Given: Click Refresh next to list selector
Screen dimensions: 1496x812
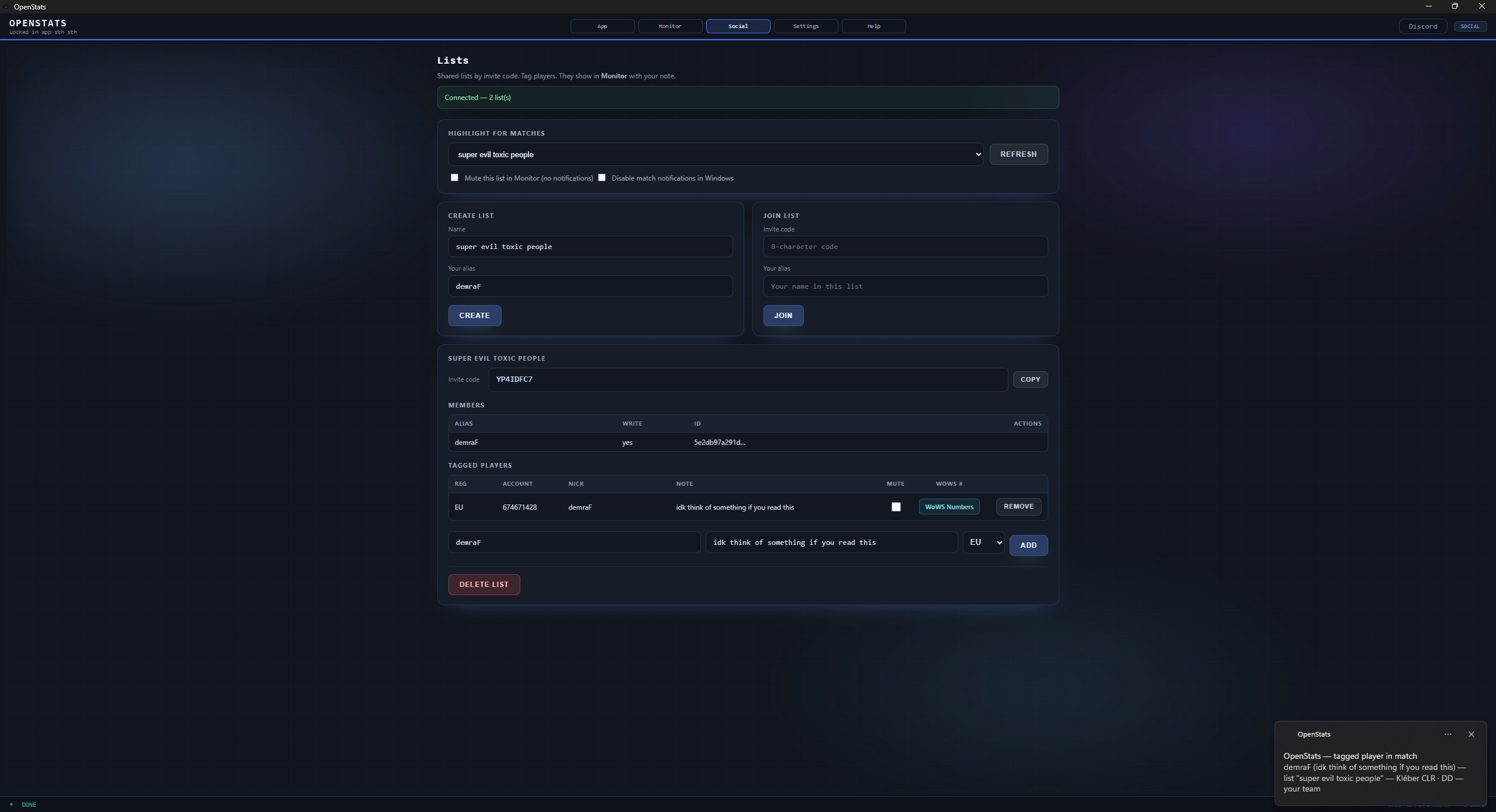Looking at the screenshot, I should click(x=1018, y=154).
